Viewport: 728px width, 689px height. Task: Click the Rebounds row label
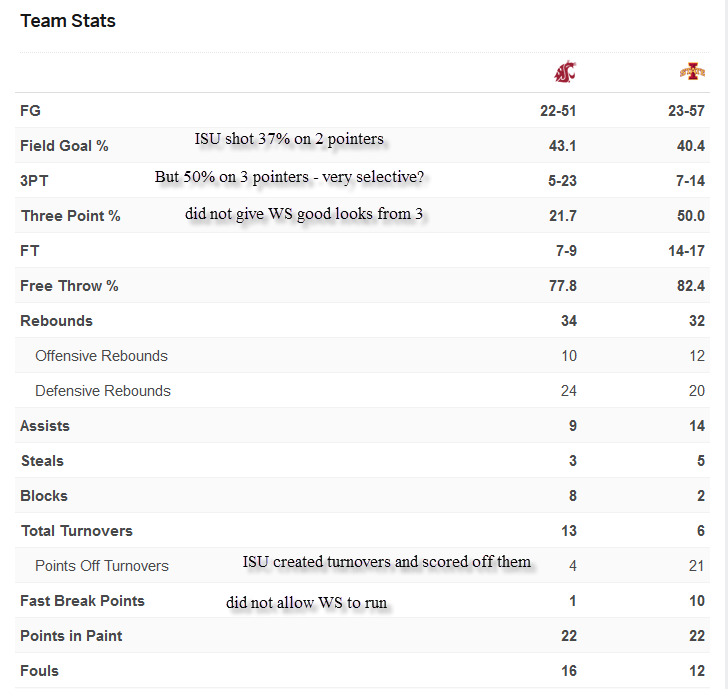[x=56, y=321]
